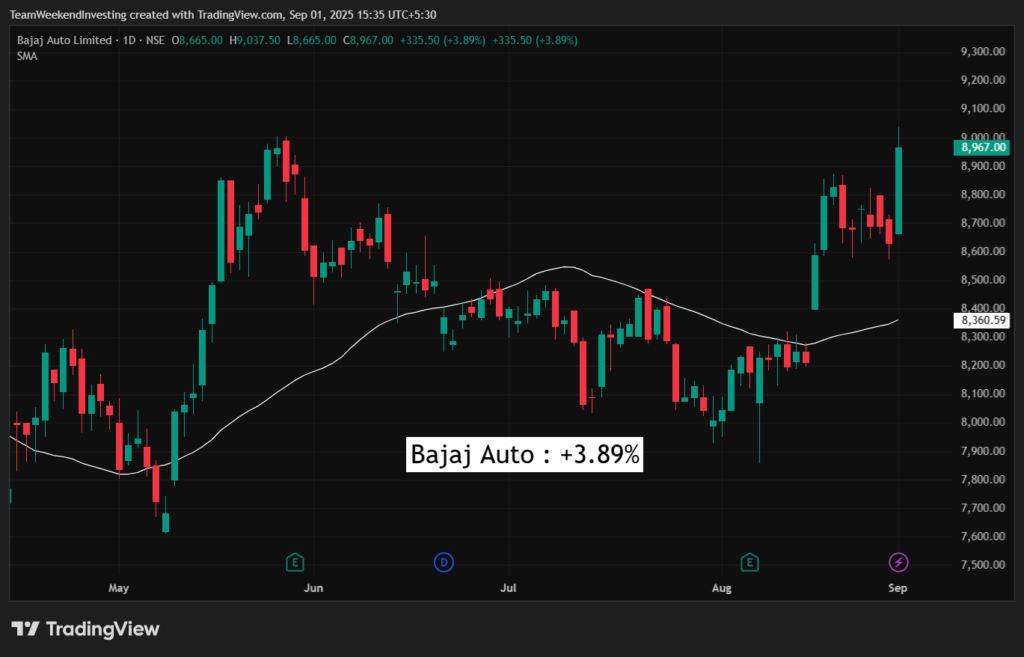Screen dimensions: 1024x657
Task: Click the open value O8,665.00
Action: click(x=197, y=40)
